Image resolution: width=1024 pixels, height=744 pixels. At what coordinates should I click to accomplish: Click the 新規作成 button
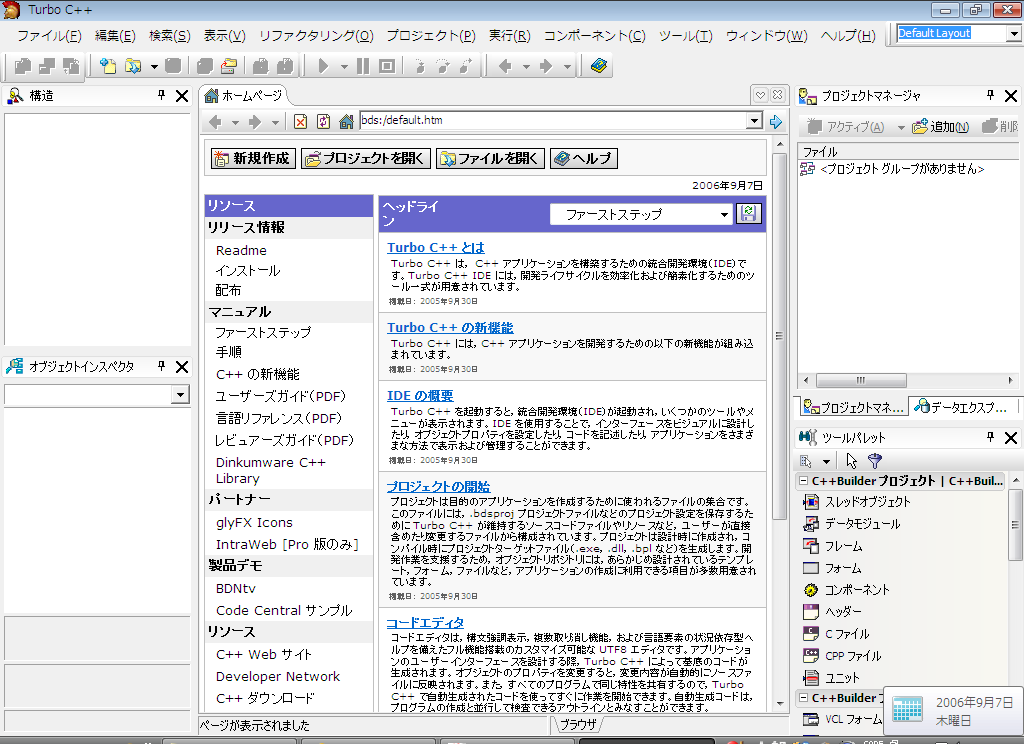253,158
